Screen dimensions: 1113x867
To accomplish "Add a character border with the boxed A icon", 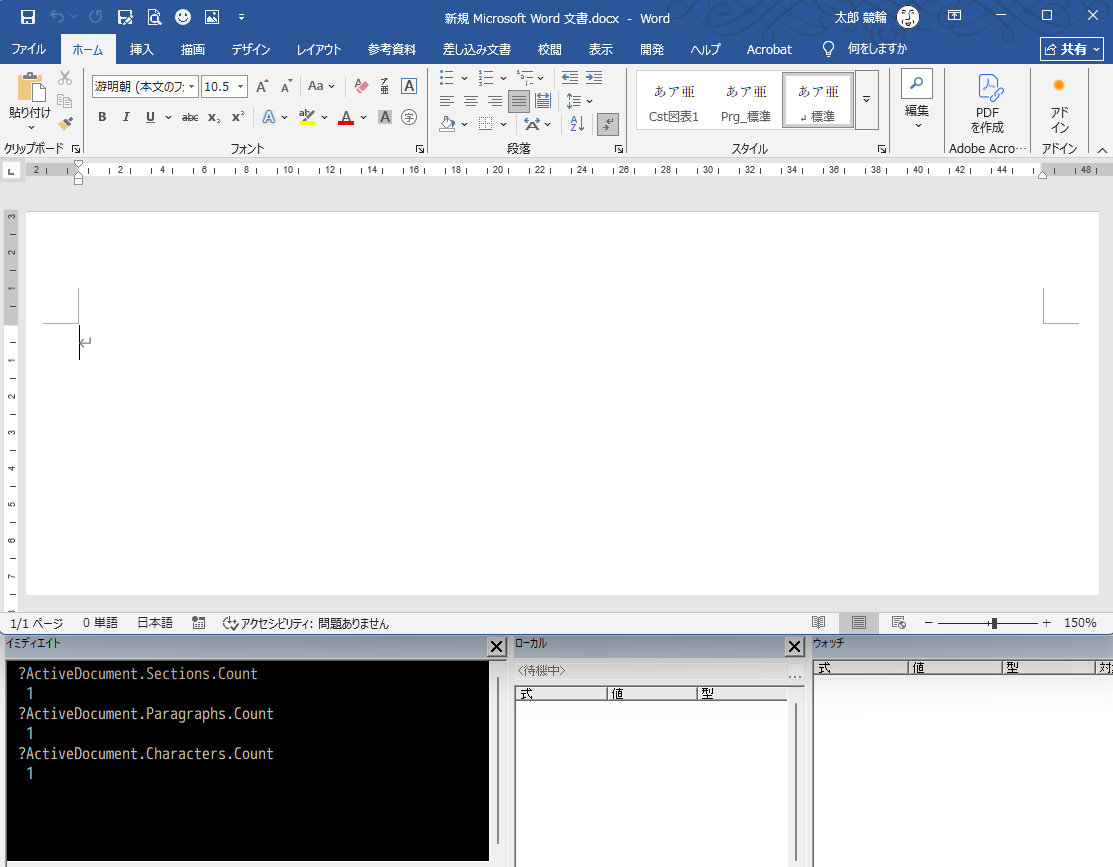I will [409, 87].
